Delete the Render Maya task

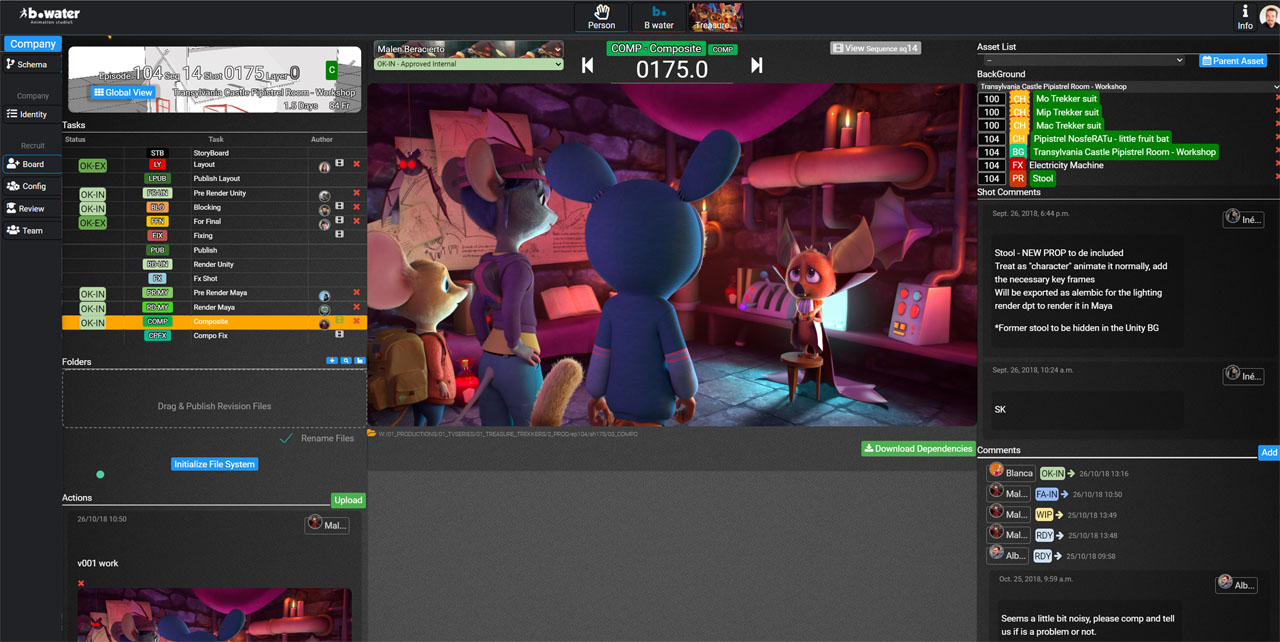coord(356,307)
